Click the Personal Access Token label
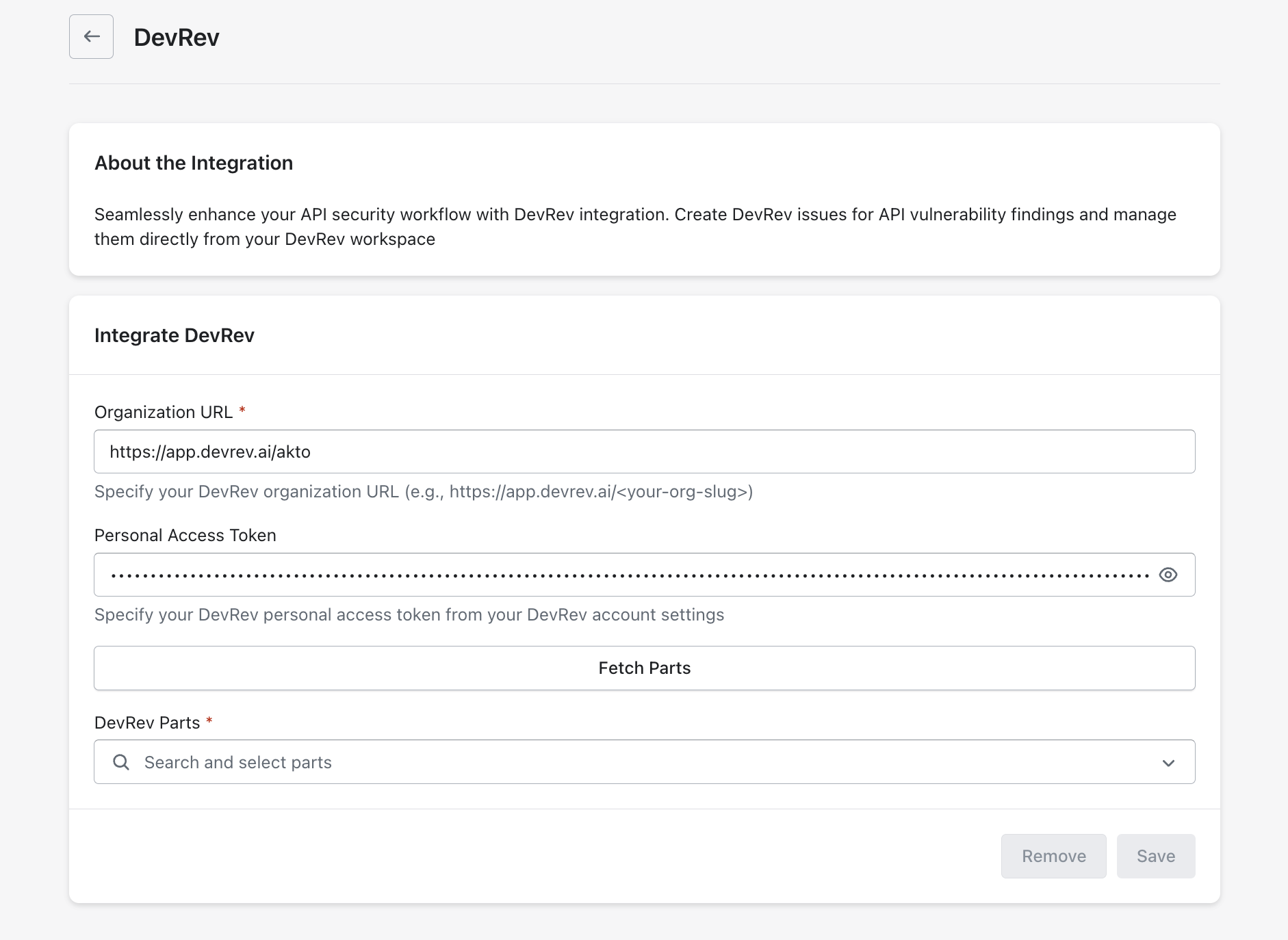Viewport: 1288px width, 940px height. (x=185, y=536)
